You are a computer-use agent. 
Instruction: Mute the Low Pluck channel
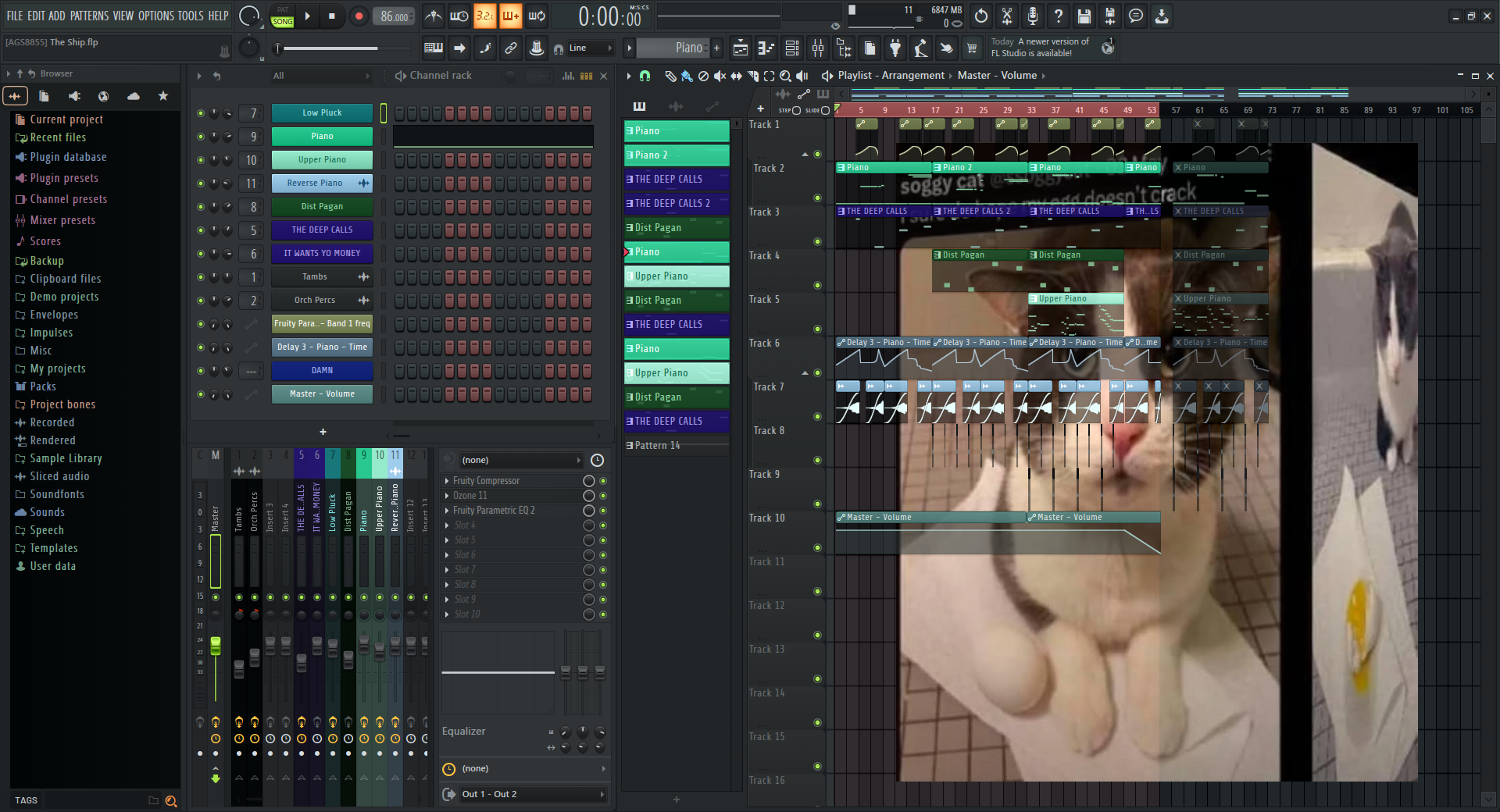(201, 113)
